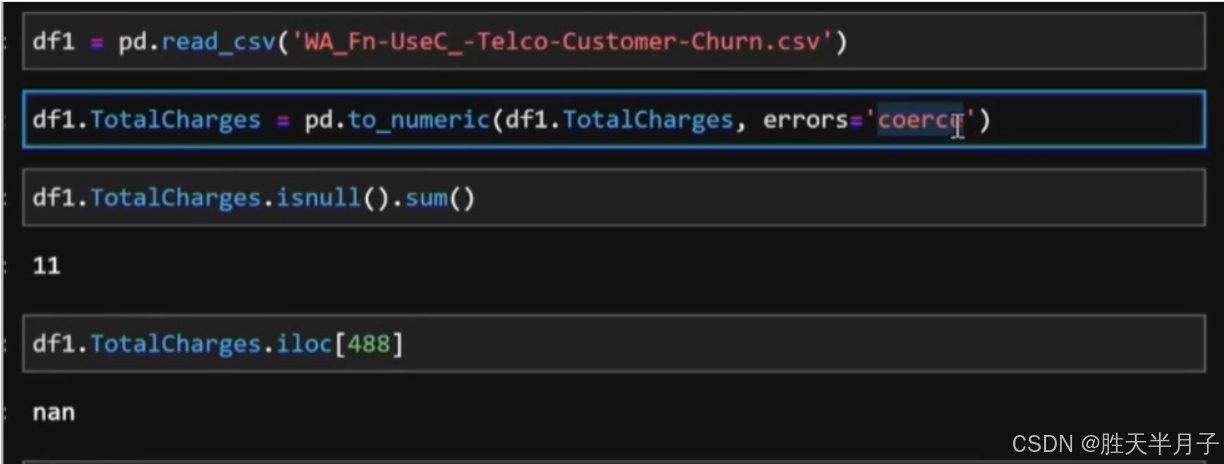Click the read_csv code cell
Viewport: 1224px width, 464px height.
pos(1000,44)
